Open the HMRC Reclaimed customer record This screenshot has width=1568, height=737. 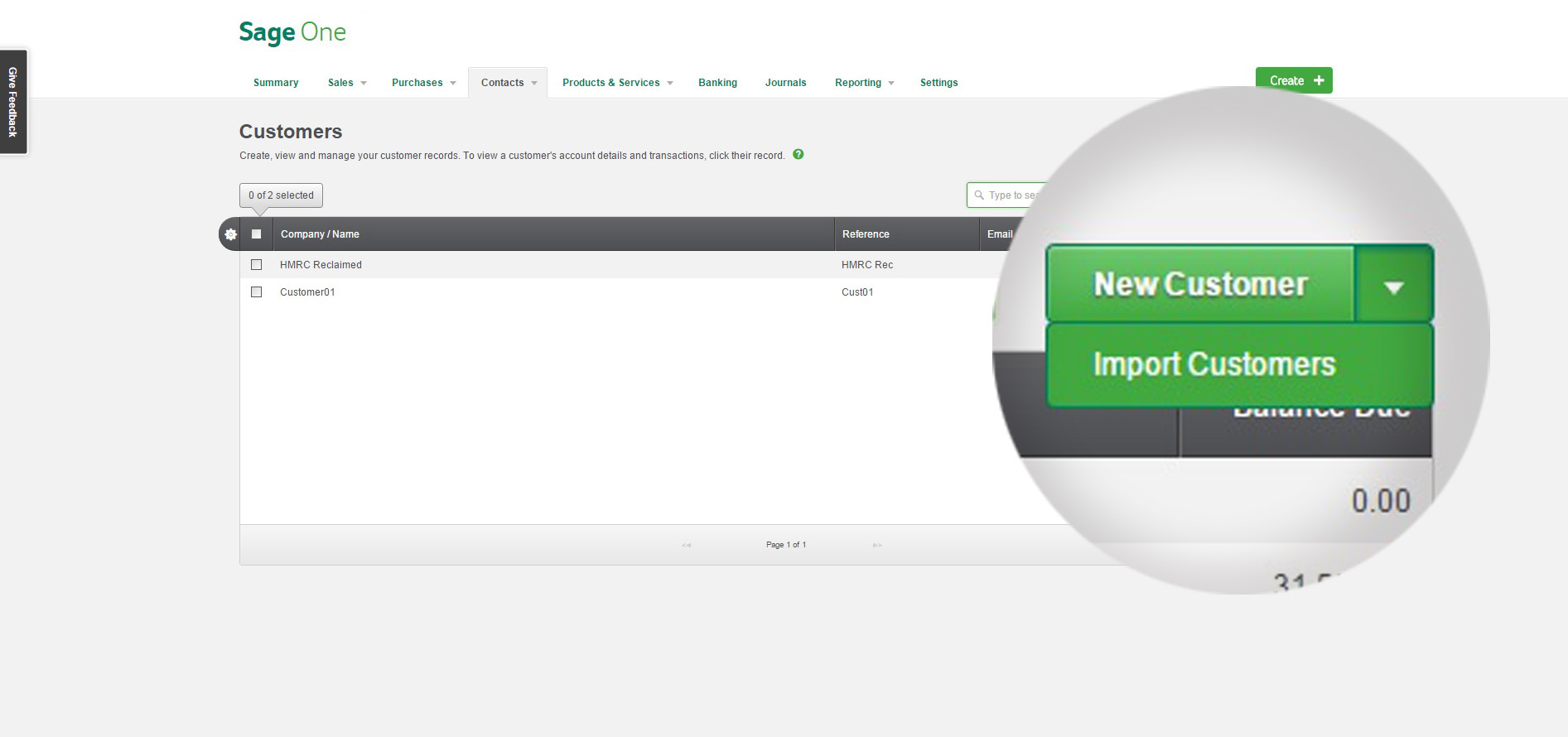point(321,265)
